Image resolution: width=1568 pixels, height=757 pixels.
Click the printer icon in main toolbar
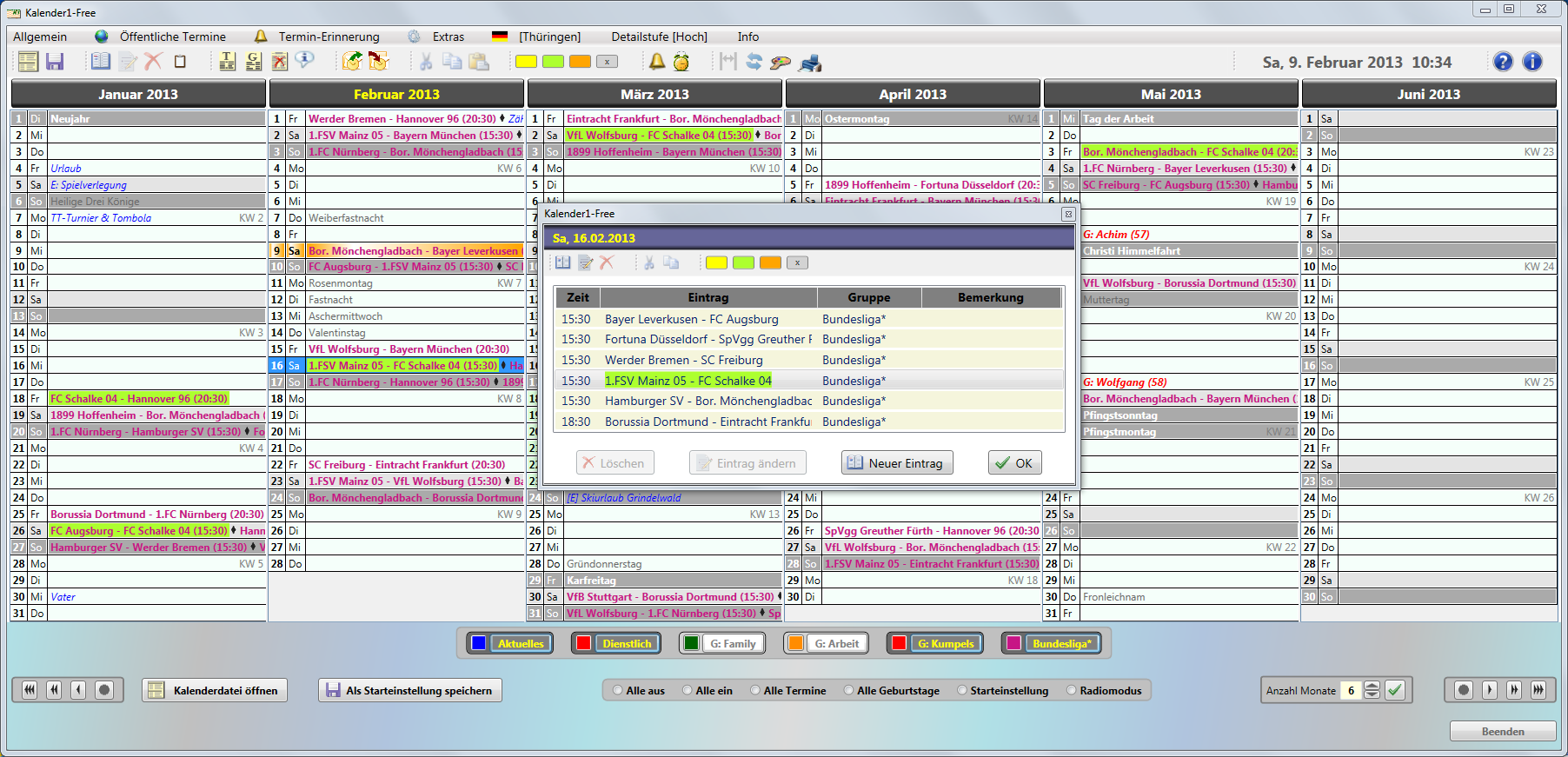pos(810,63)
